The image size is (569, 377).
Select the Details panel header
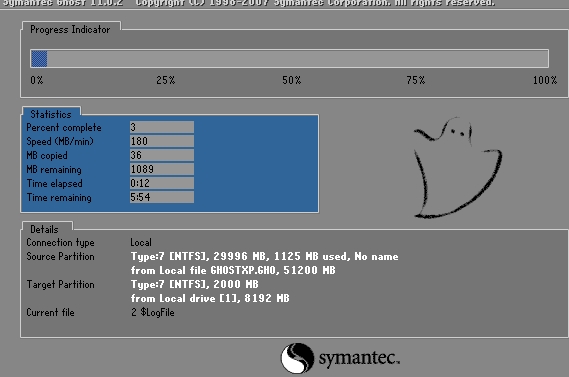pyautogui.click(x=44, y=229)
